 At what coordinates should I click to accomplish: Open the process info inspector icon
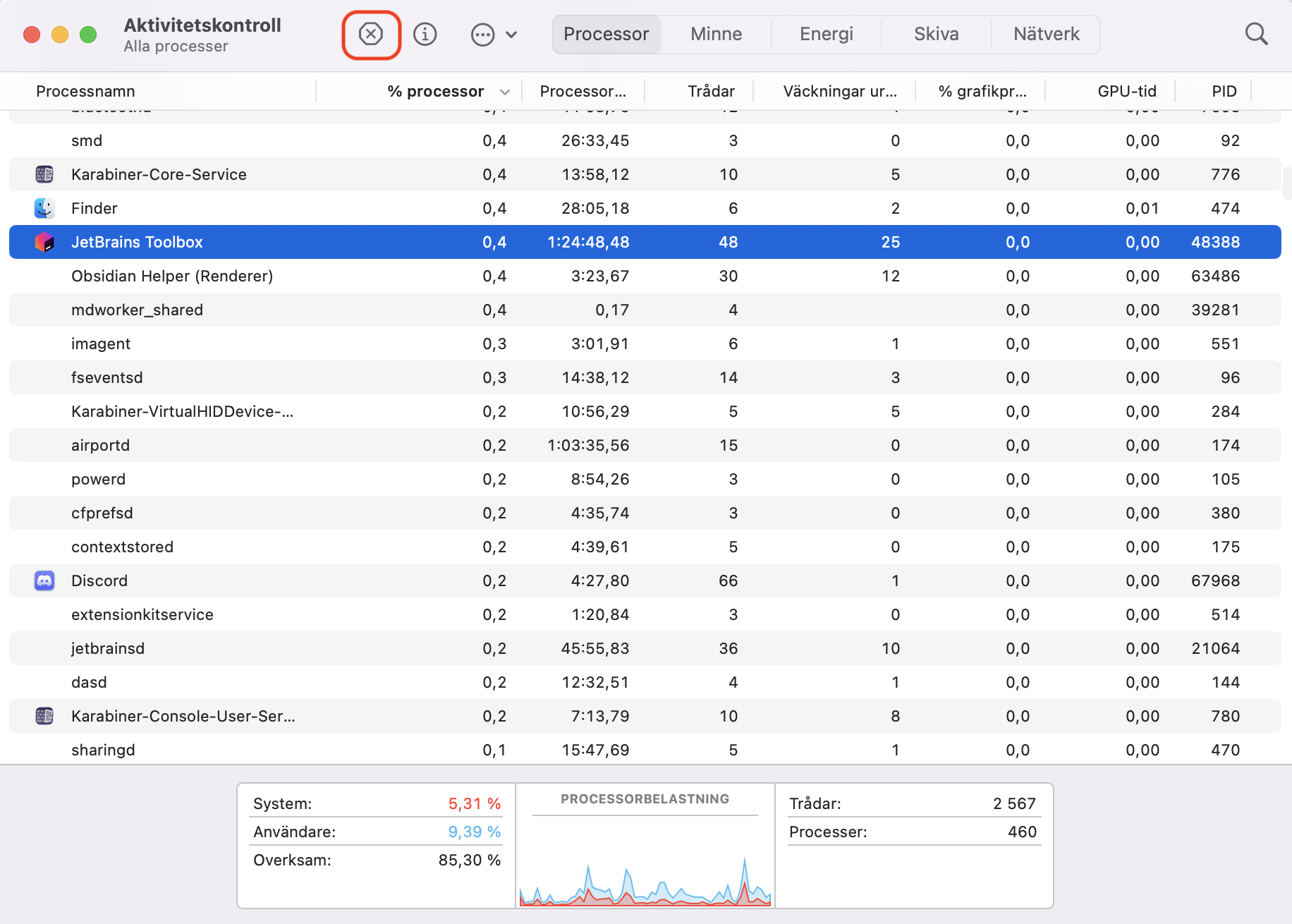[x=425, y=34]
